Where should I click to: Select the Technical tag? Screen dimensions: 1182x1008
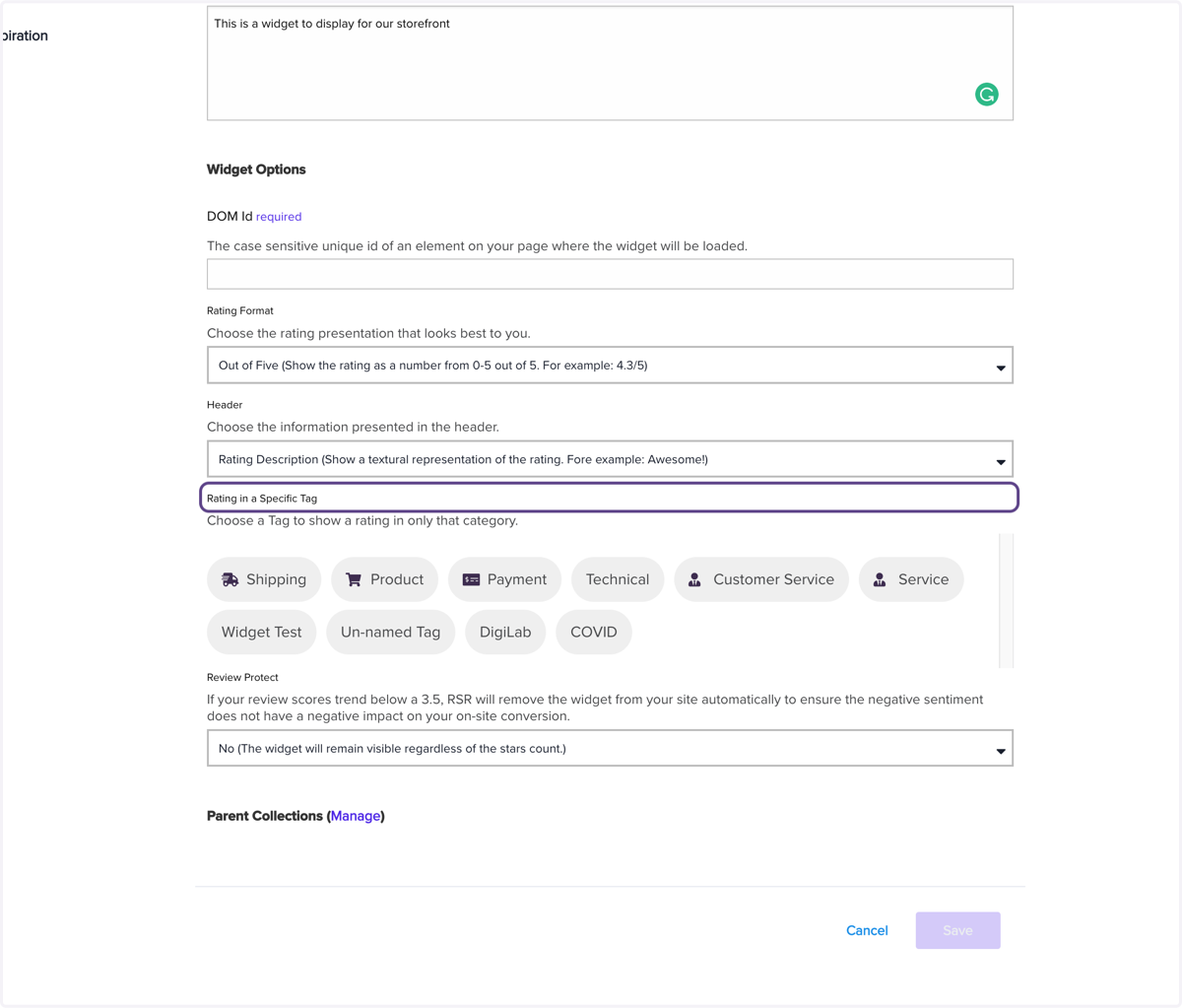click(x=618, y=579)
